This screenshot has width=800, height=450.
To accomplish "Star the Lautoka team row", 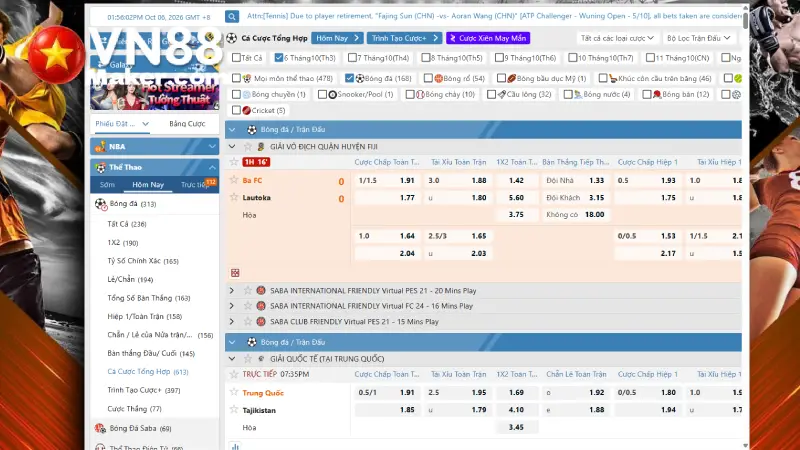I will (x=234, y=197).
